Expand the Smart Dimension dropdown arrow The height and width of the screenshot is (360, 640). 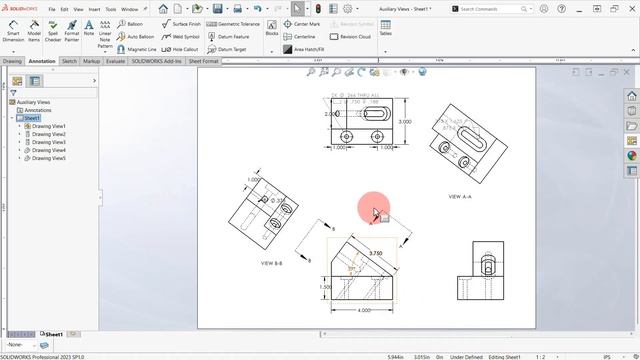tap(13, 51)
